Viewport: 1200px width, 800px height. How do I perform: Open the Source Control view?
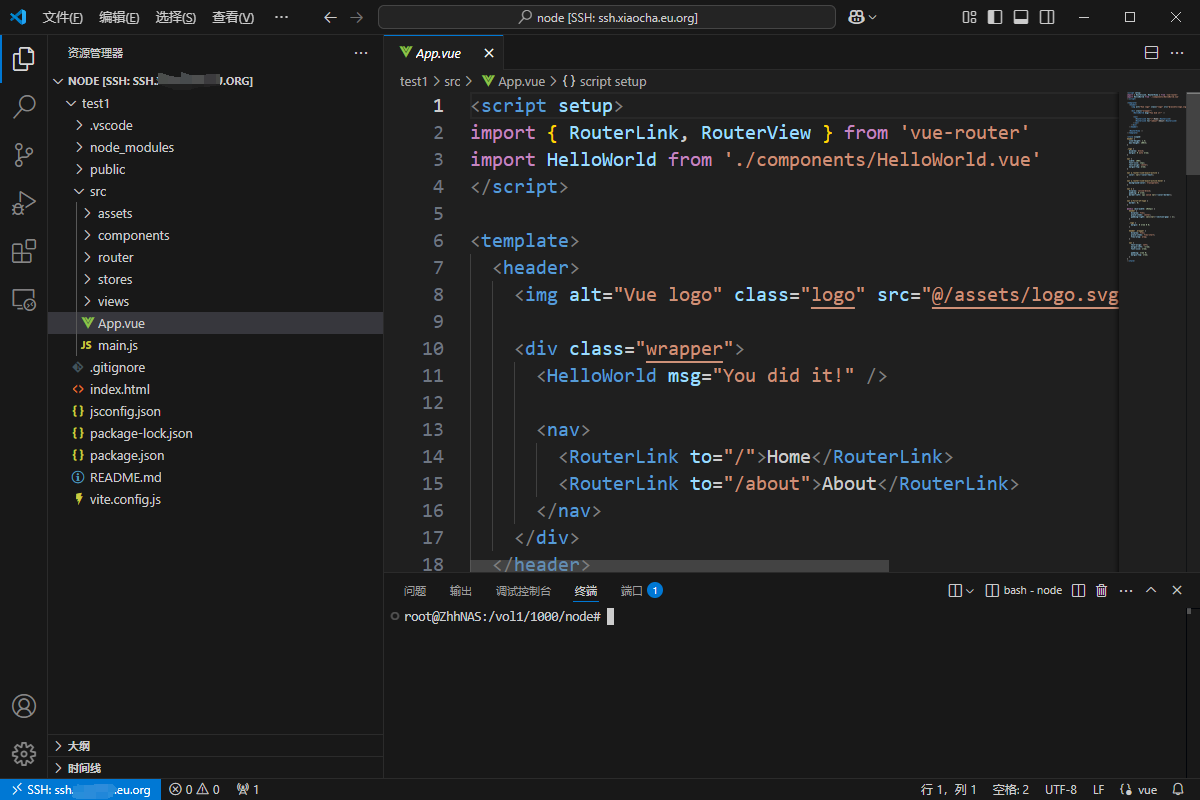tap(24, 154)
